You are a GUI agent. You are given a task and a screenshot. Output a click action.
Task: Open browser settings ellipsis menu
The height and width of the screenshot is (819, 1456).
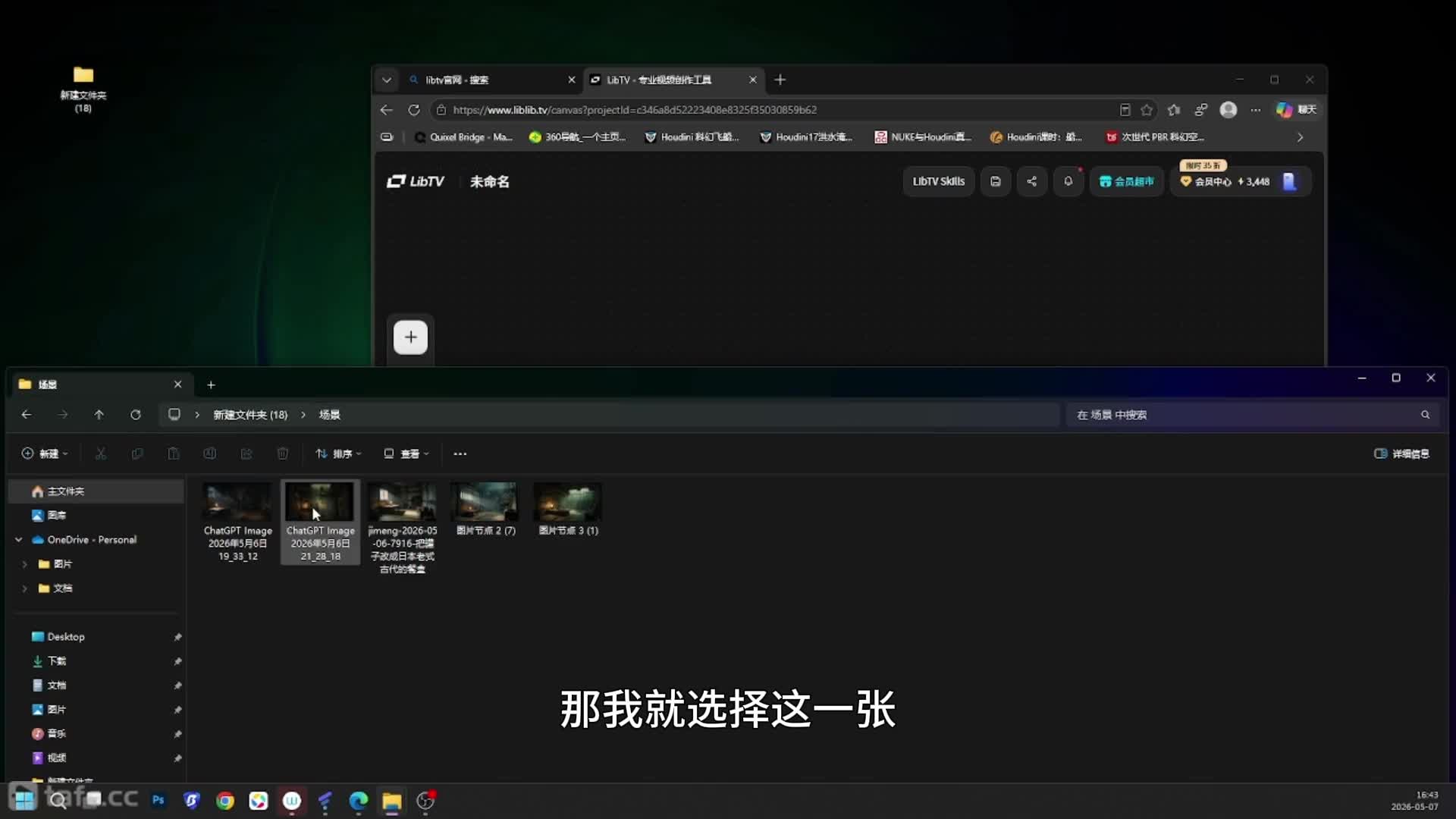point(1256,110)
